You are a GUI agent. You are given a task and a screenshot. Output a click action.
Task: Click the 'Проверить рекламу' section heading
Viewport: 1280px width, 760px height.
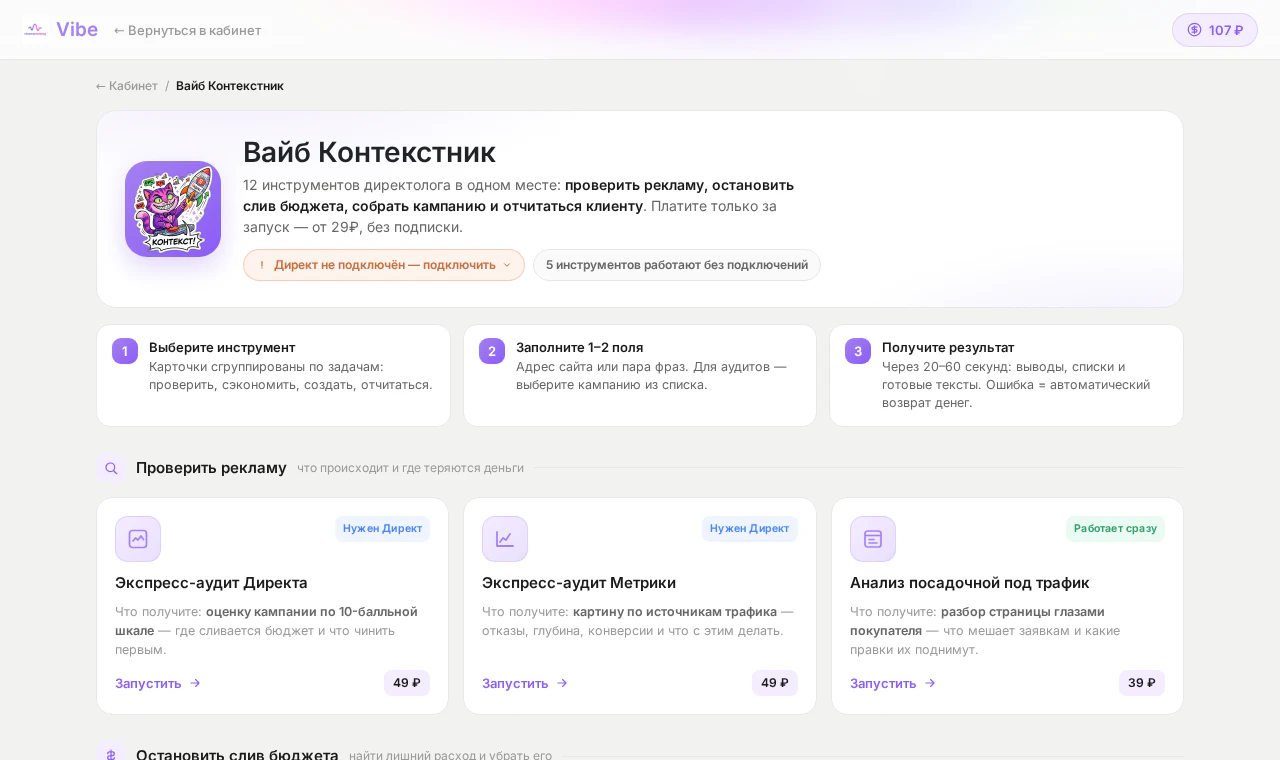211,468
